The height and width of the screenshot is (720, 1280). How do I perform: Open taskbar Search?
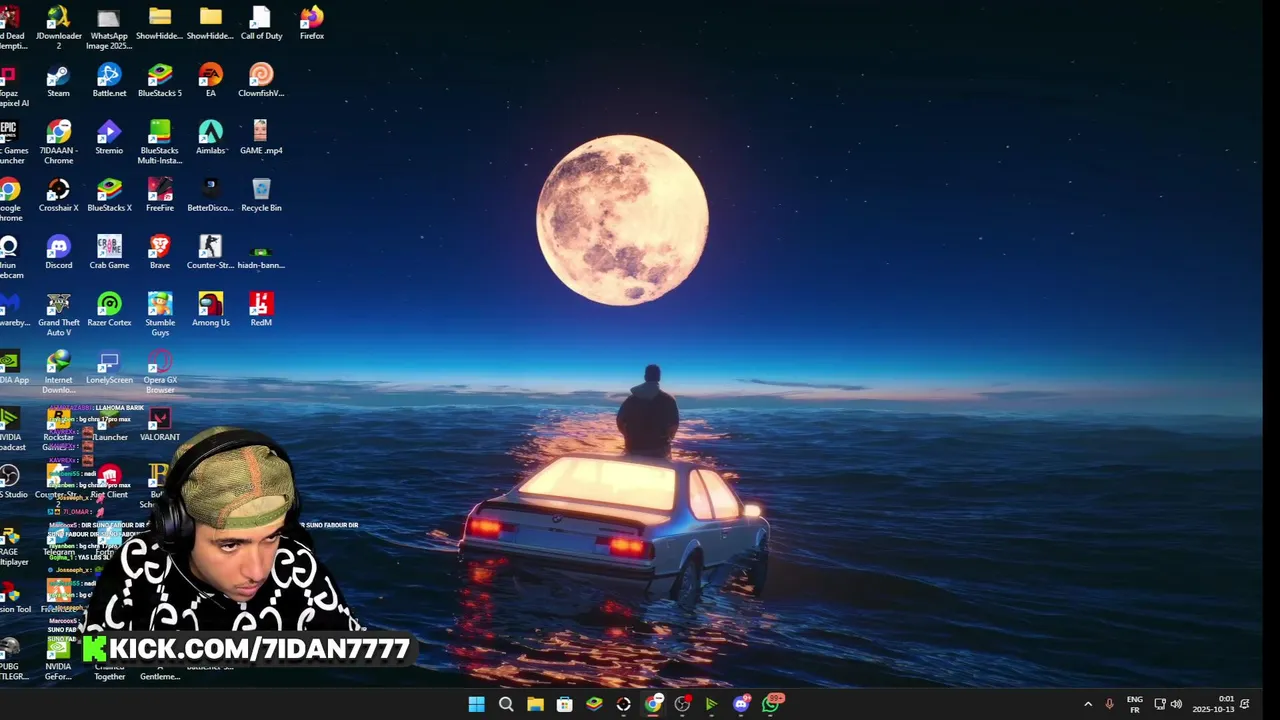506,704
